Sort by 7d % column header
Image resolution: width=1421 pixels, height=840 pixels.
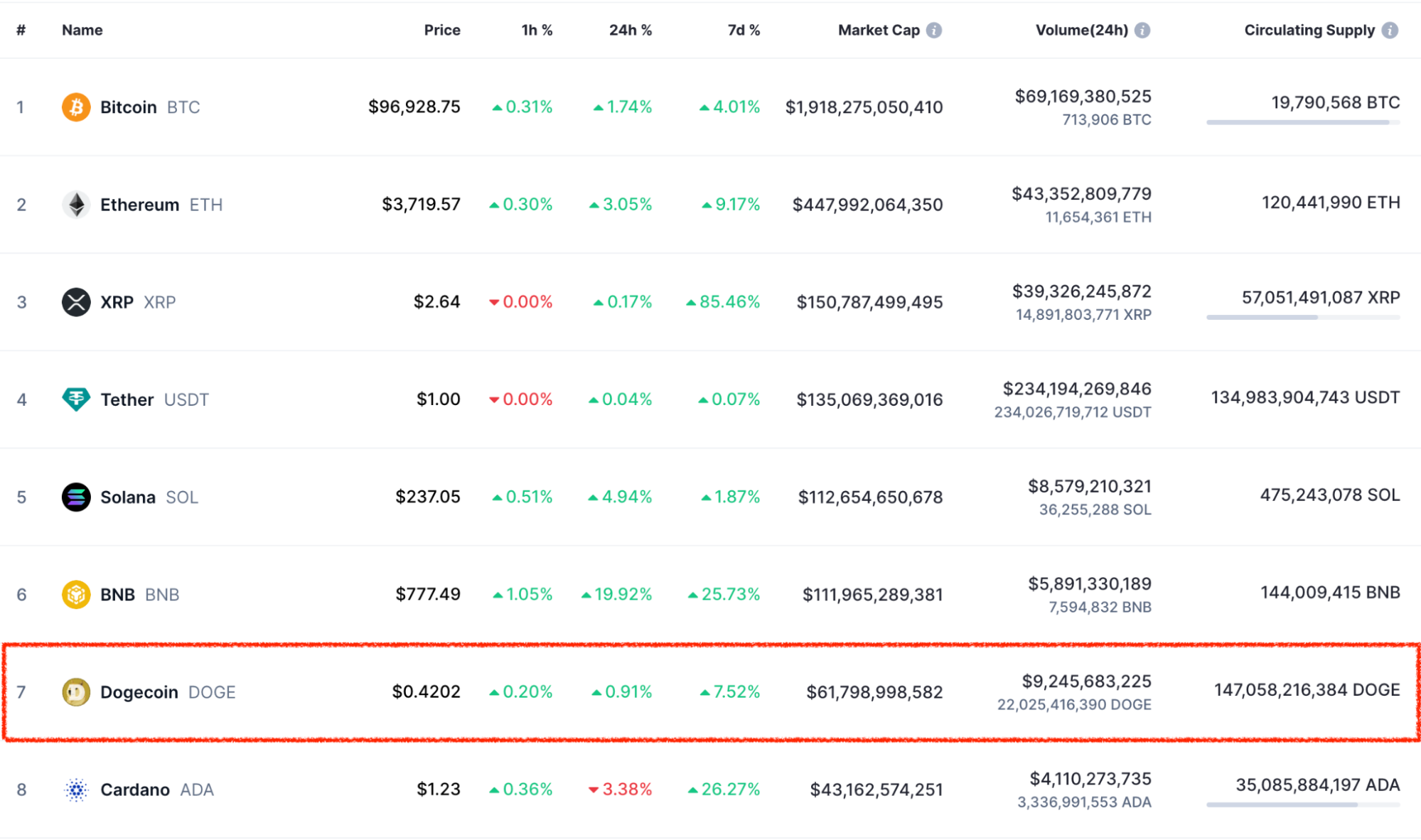pos(743,31)
